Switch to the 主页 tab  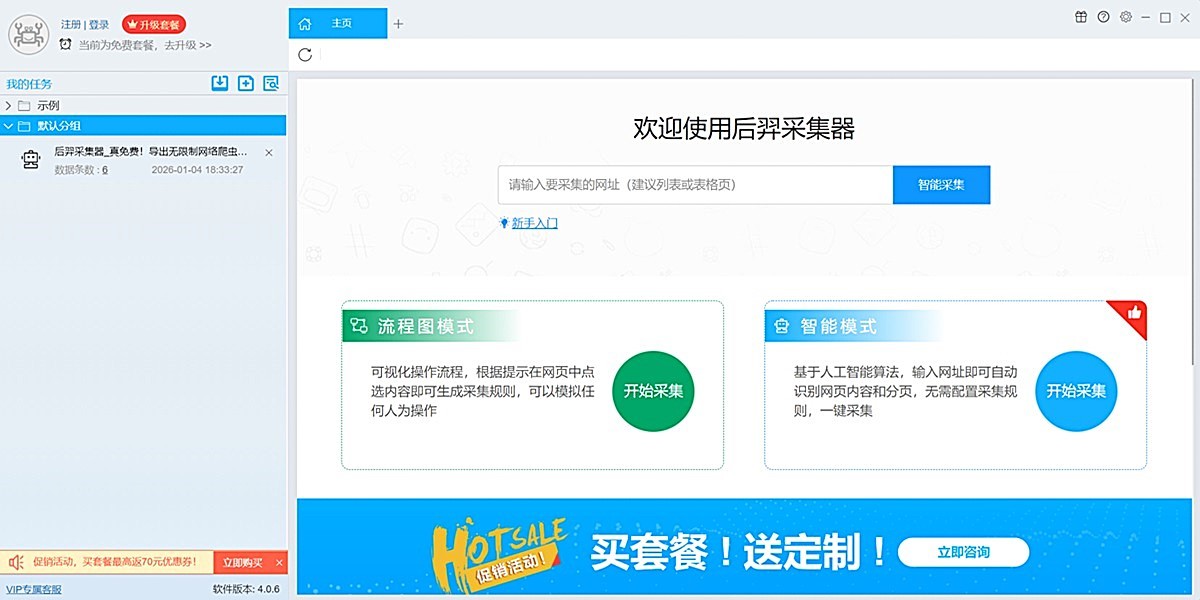point(338,24)
